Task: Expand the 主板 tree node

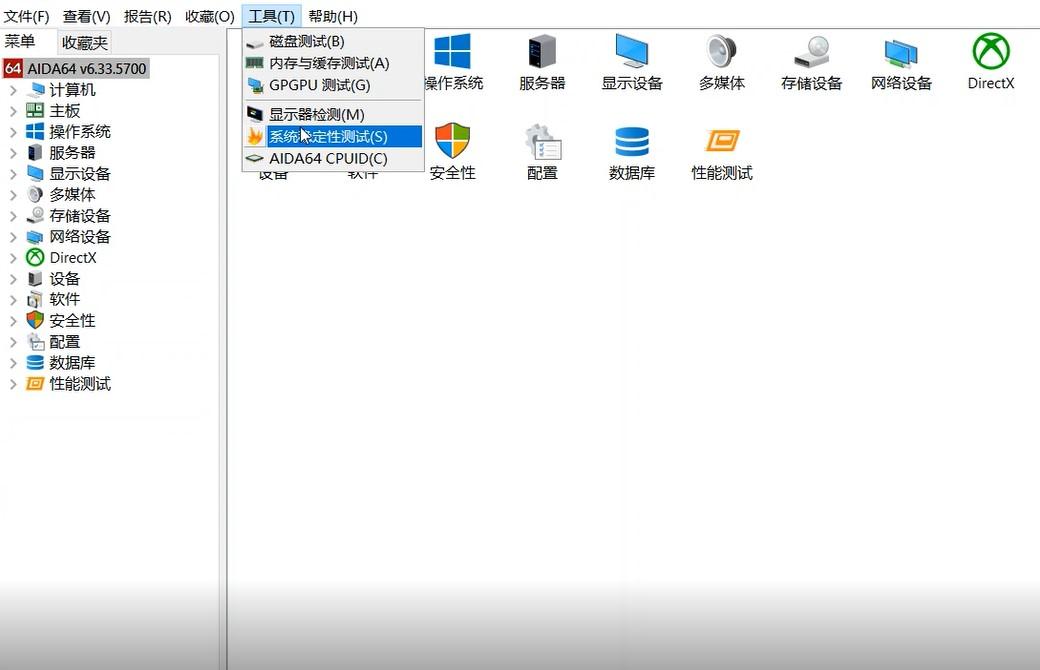Action: coord(13,111)
